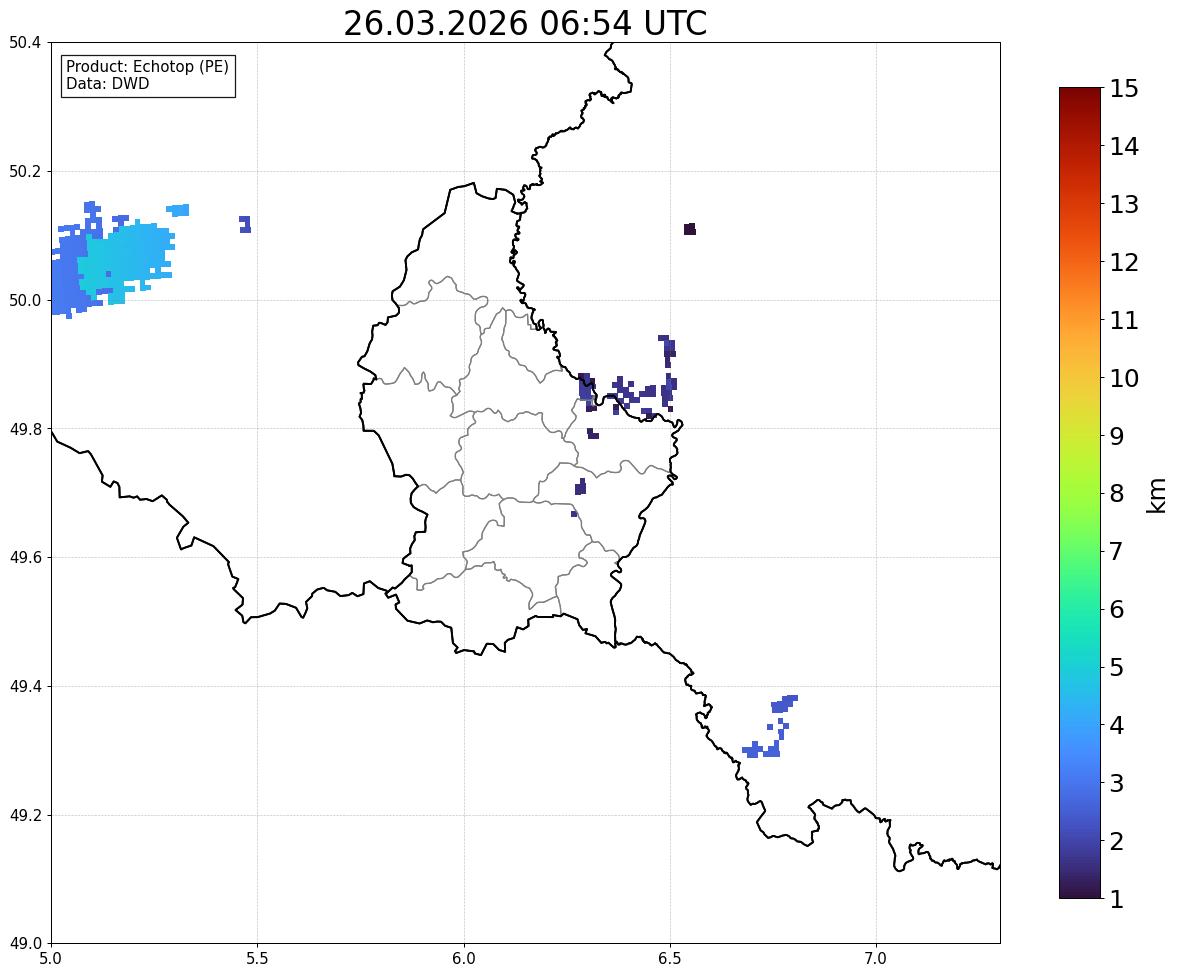Click latitude tick label 49.6
Viewport: 1178px width, 976px height.
pyautogui.click(x=25, y=557)
